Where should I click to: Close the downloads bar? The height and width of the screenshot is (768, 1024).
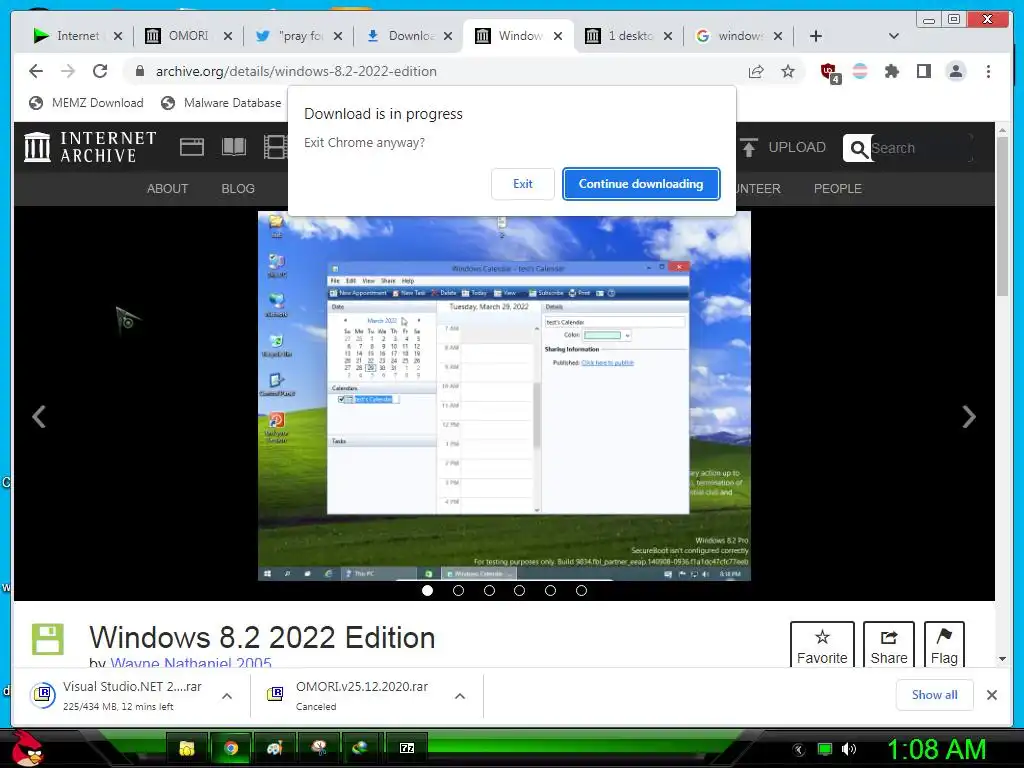click(x=991, y=695)
